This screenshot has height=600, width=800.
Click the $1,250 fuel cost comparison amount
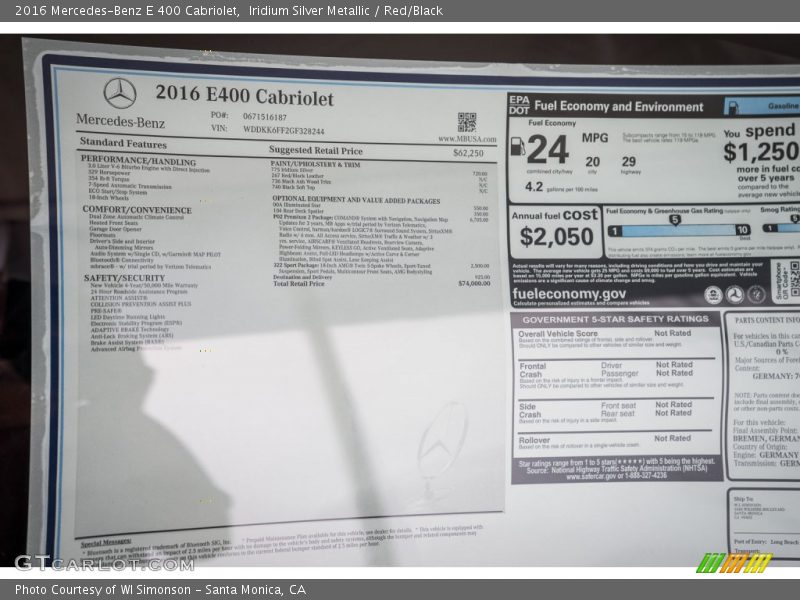[761, 152]
